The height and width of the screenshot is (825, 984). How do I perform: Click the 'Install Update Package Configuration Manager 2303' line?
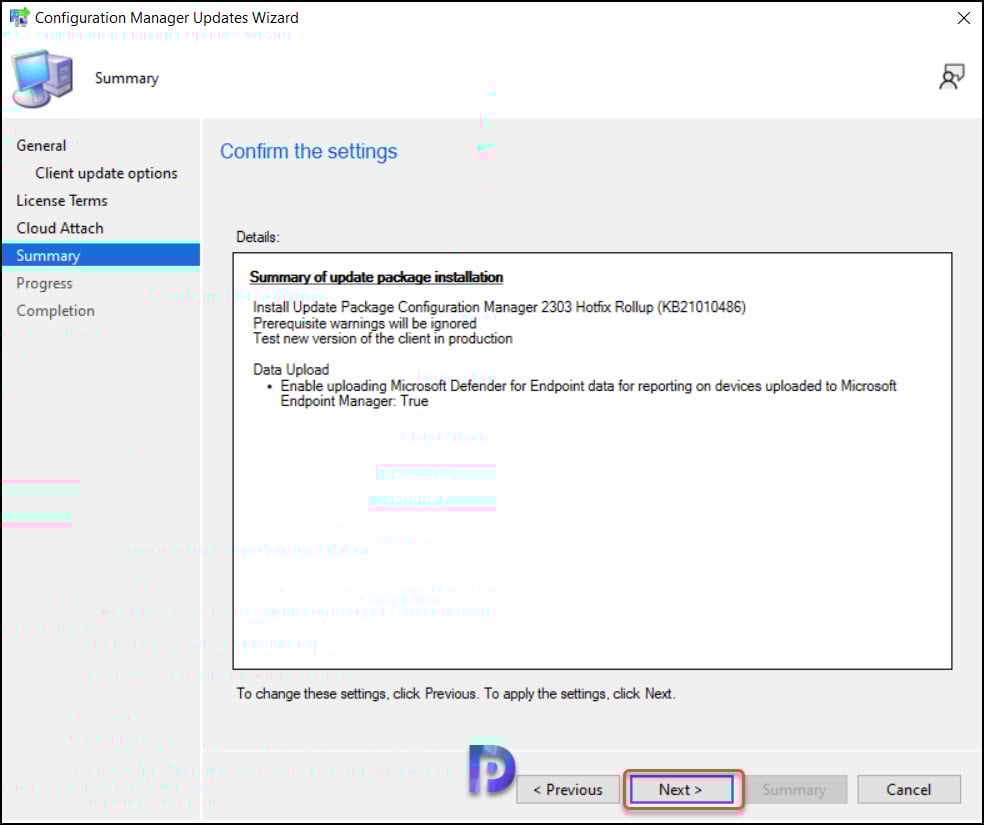pyautogui.click(x=499, y=307)
